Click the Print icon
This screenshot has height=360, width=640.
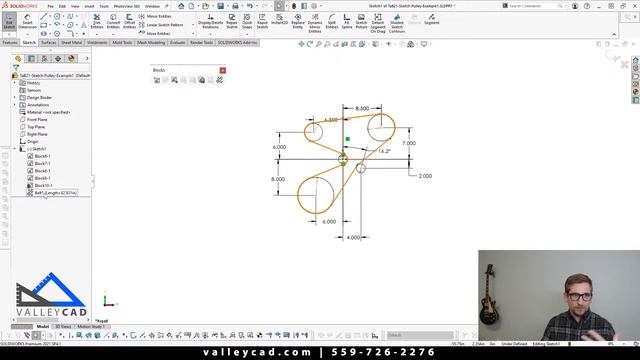(235, 6)
